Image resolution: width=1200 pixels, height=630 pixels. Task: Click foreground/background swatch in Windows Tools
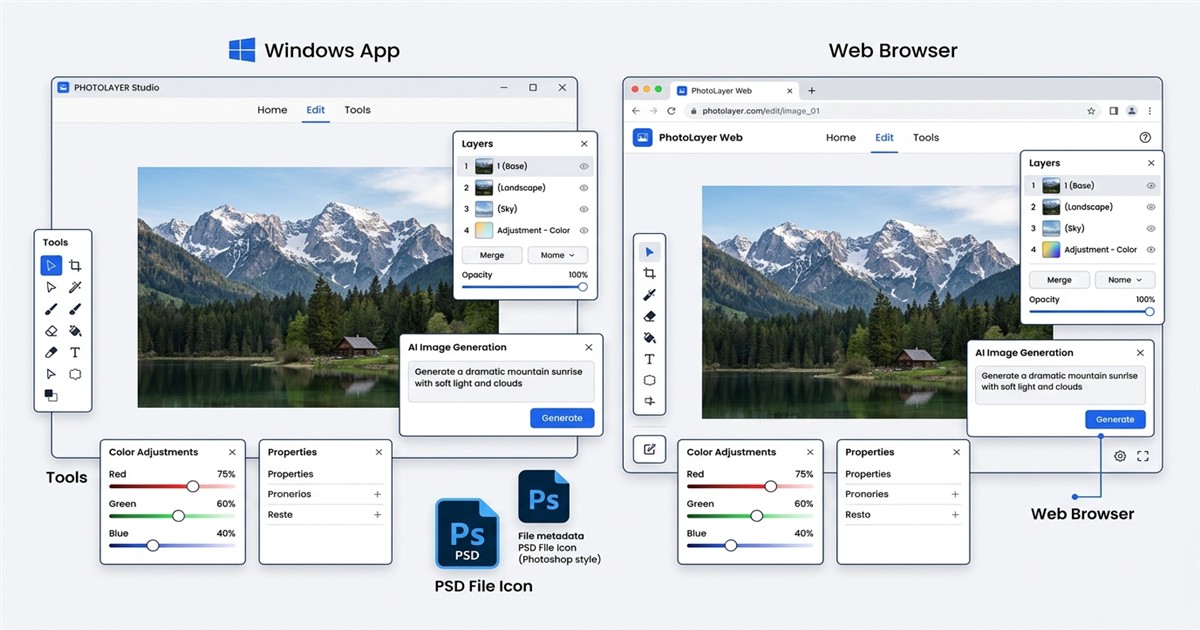click(x=51, y=396)
